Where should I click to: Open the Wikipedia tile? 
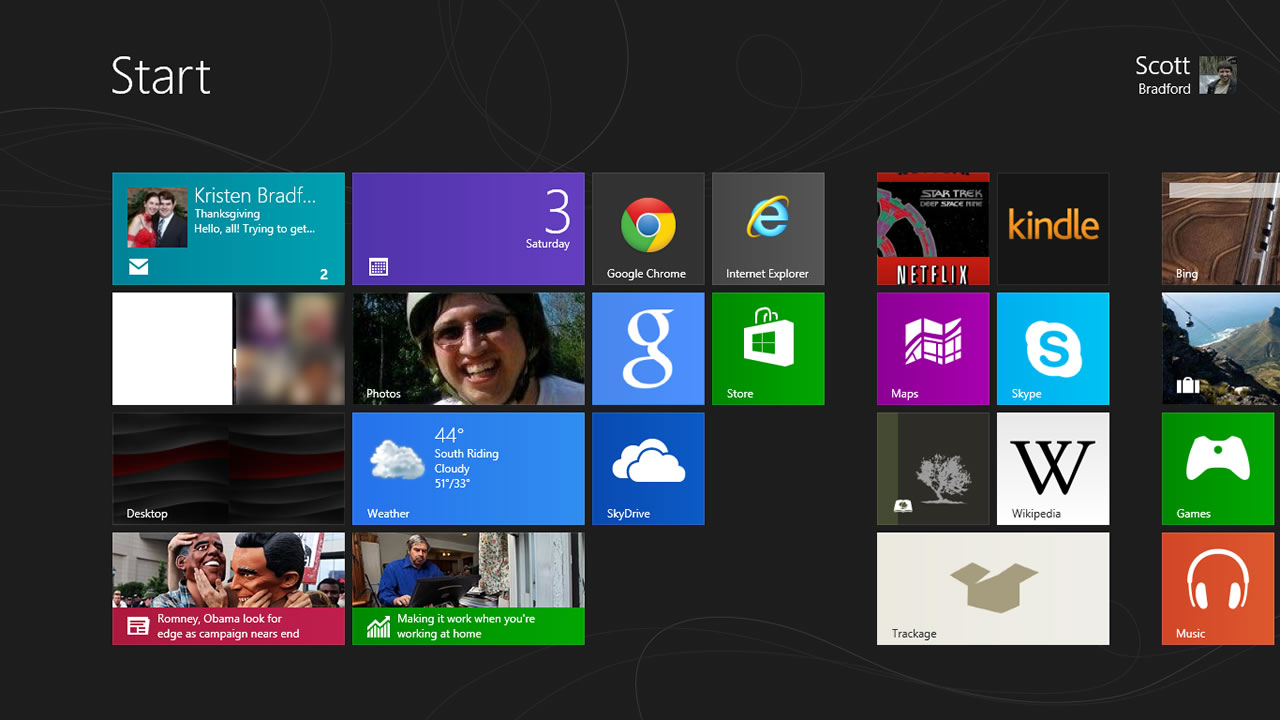pyautogui.click(x=1053, y=468)
